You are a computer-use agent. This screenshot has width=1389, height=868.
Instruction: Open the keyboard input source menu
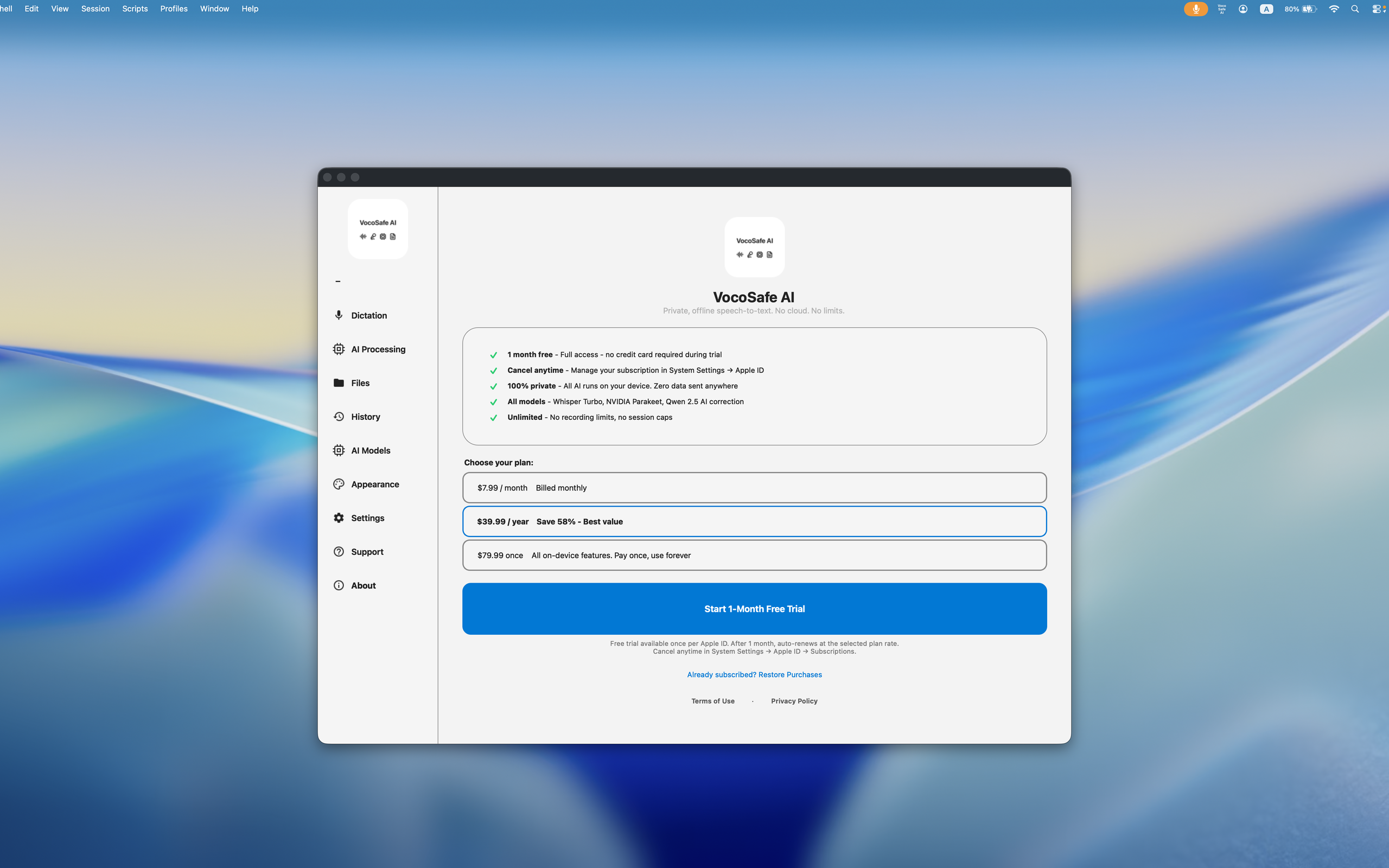(x=1266, y=9)
